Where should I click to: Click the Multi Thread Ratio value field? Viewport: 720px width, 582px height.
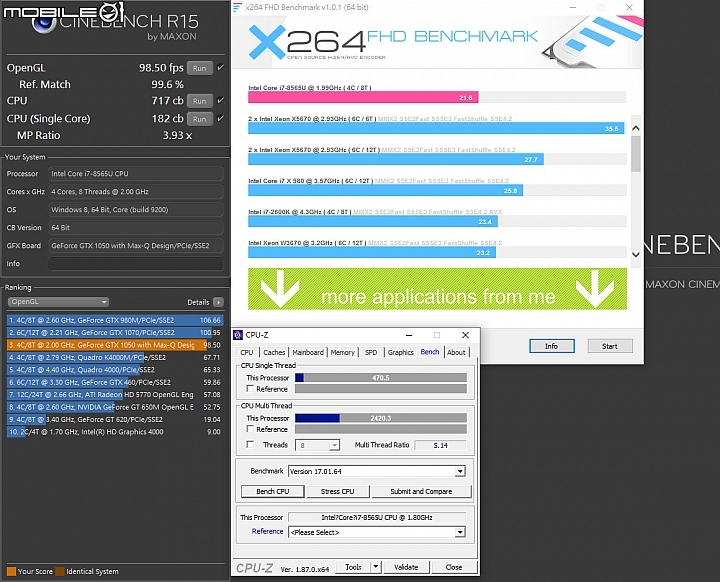(440, 445)
